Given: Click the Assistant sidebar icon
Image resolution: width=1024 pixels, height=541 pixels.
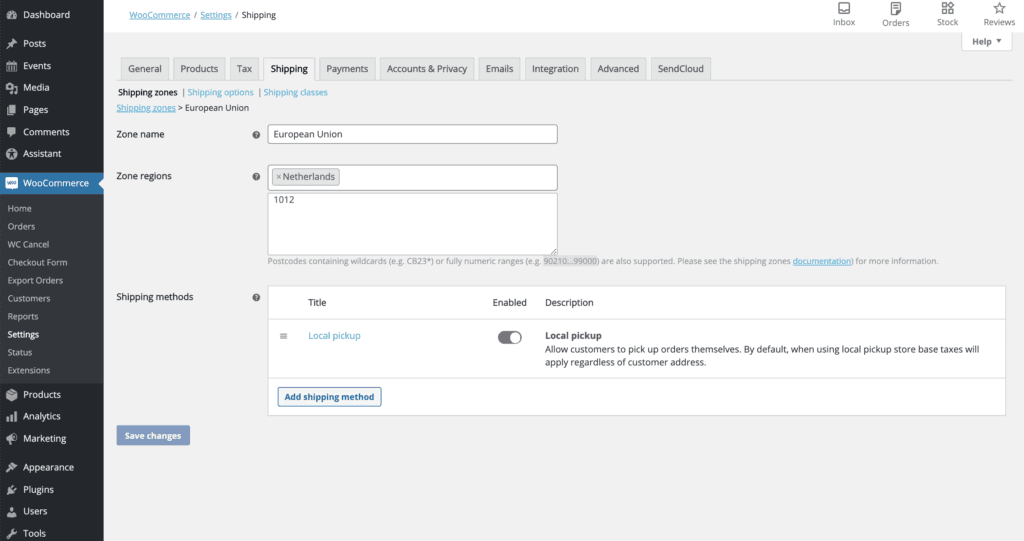Looking at the screenshot, I should click(x=12, y=154).
